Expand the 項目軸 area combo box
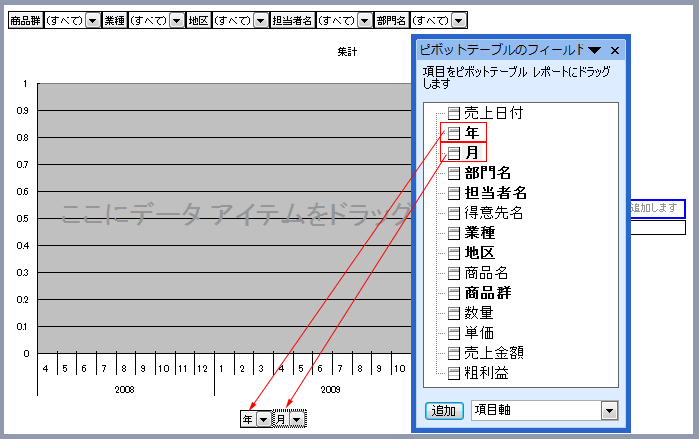This screenshot has height=439, width=699. [x=609, y=411]
